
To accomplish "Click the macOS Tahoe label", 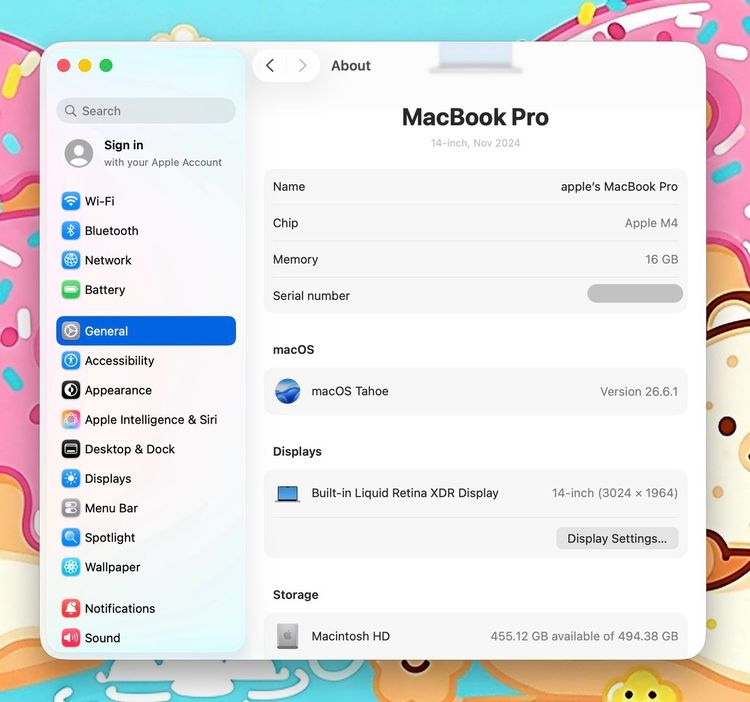I will pos(350,391).
